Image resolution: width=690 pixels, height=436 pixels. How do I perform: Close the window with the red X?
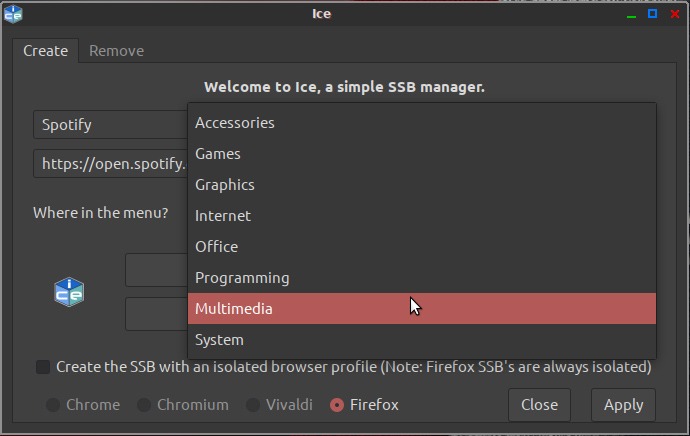675,14
